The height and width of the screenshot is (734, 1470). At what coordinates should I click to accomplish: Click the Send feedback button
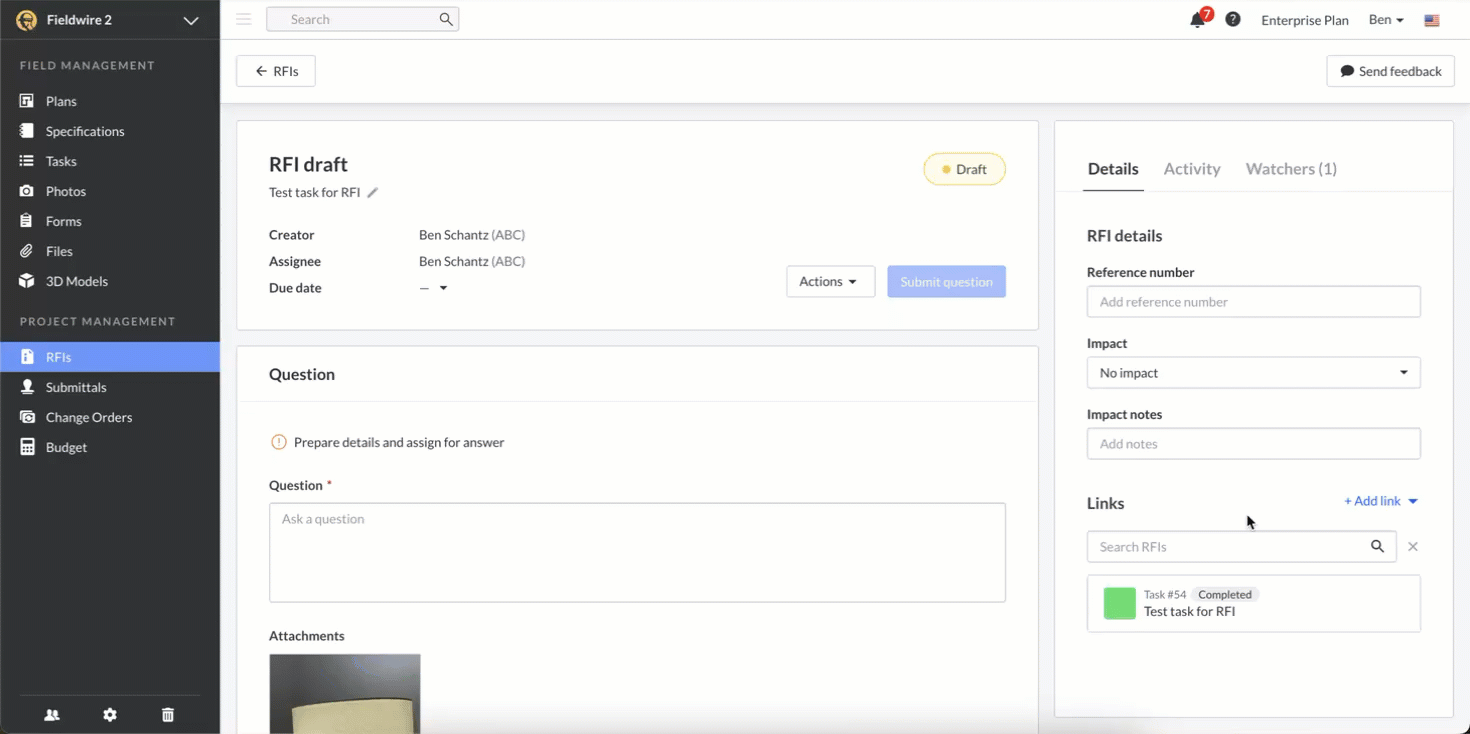coord(1390,71)
